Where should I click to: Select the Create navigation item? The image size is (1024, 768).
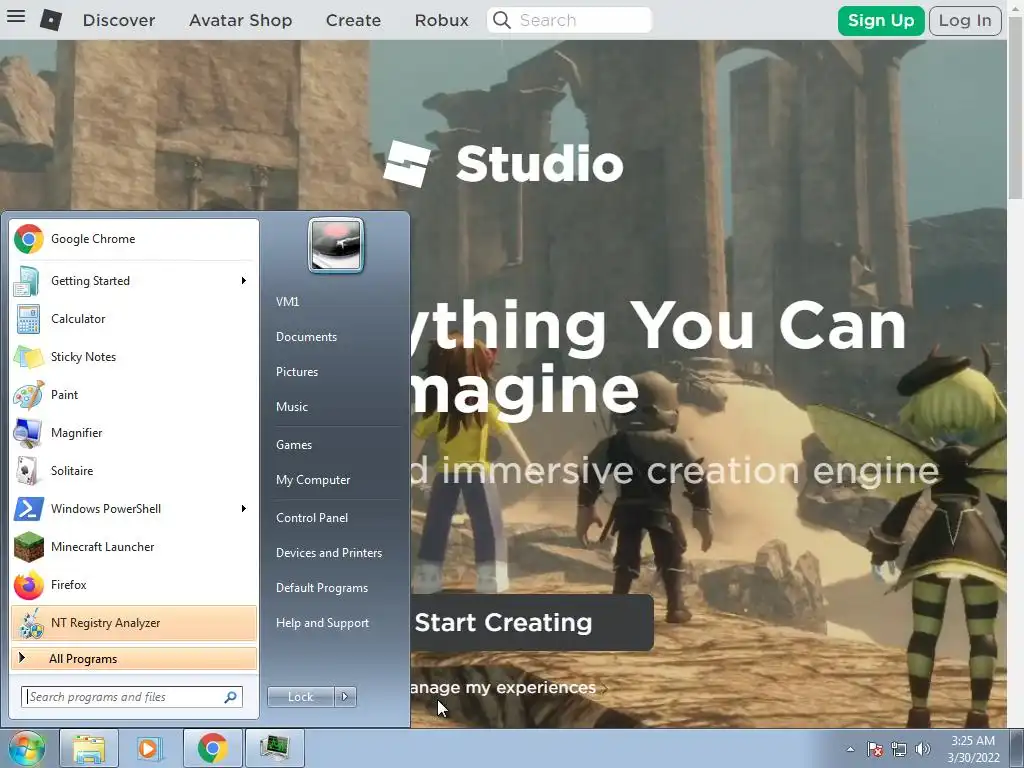click(353, 20)
